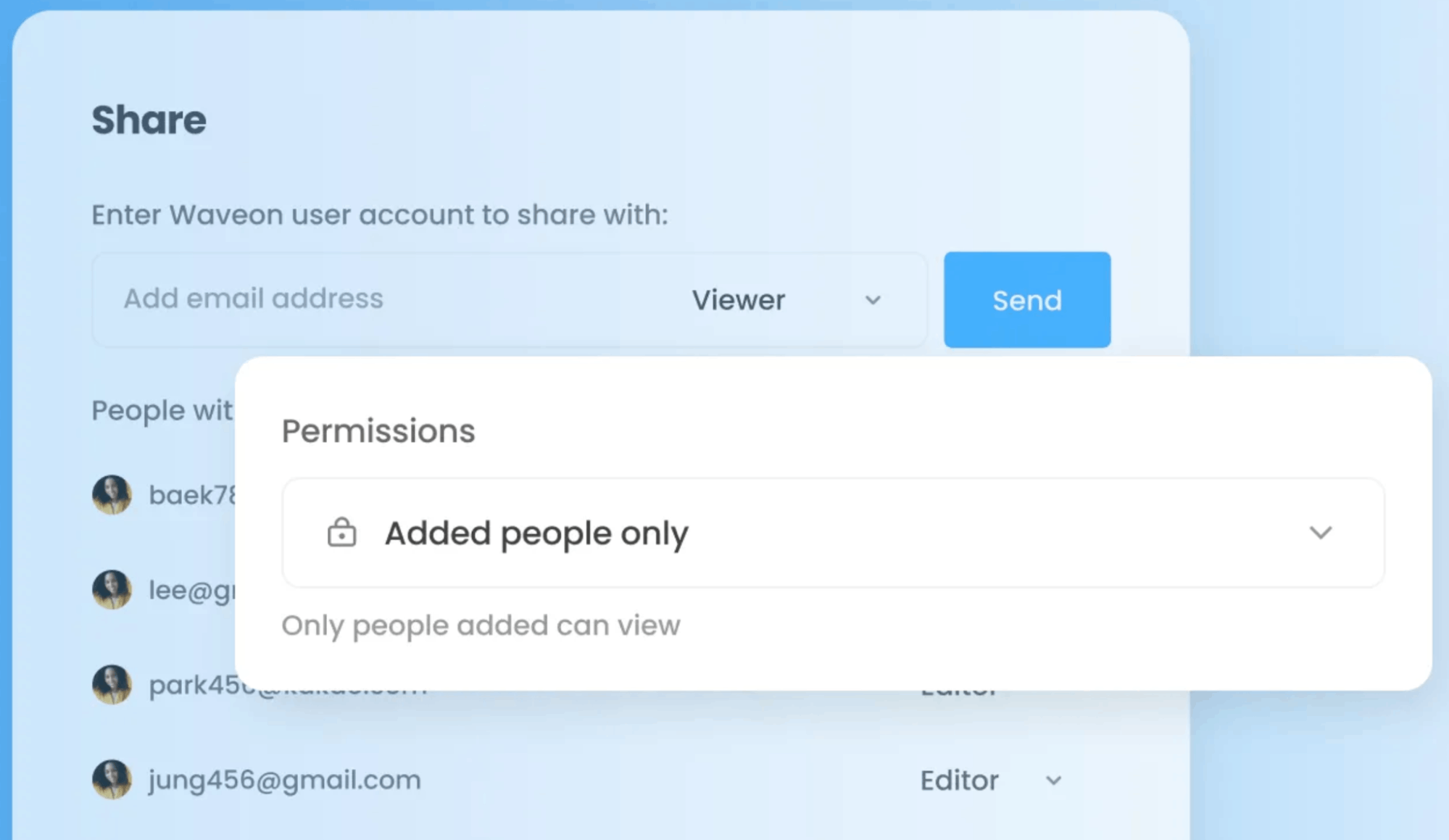1449x840 pixels.
Task: Click the Share dialog title
Action: (x=149, y=120)
